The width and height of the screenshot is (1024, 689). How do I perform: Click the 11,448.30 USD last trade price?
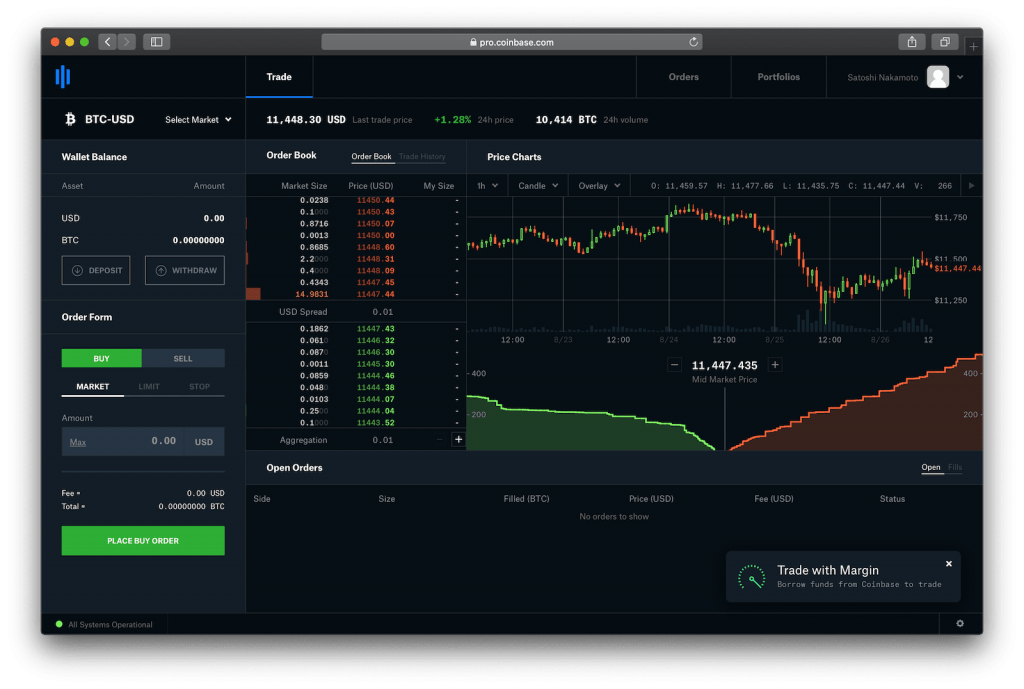[x=306, y=120]
